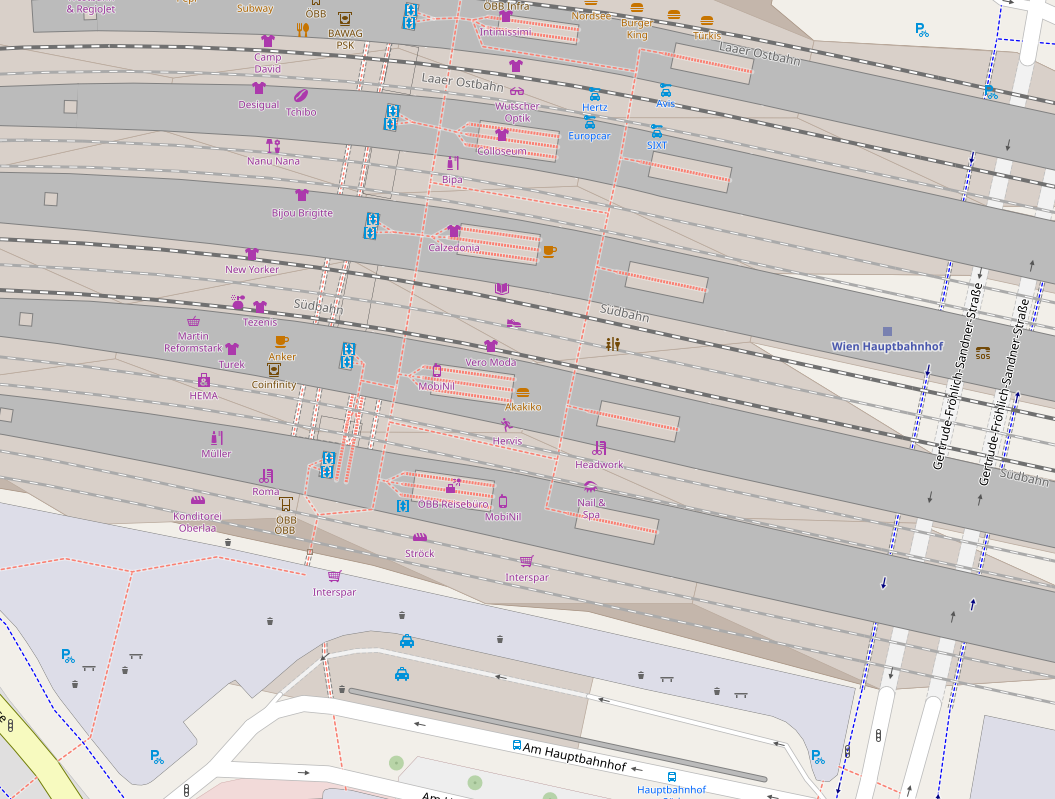Click the SOS emergency phone icon

click(x=983, y=352)
